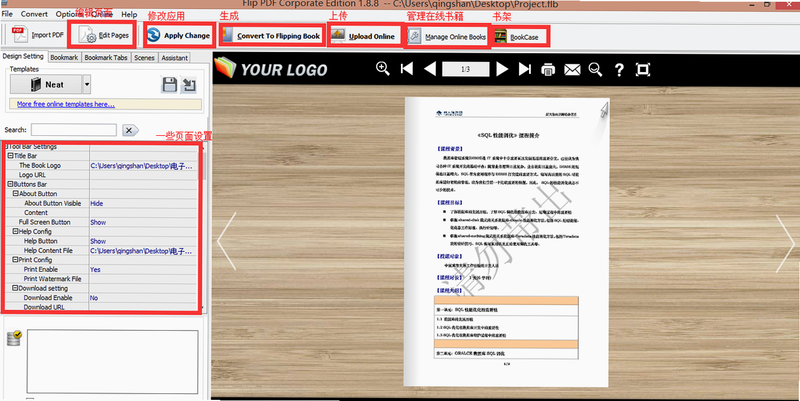
Task: Select the Download URL row
Action: [x=101, y=307]
